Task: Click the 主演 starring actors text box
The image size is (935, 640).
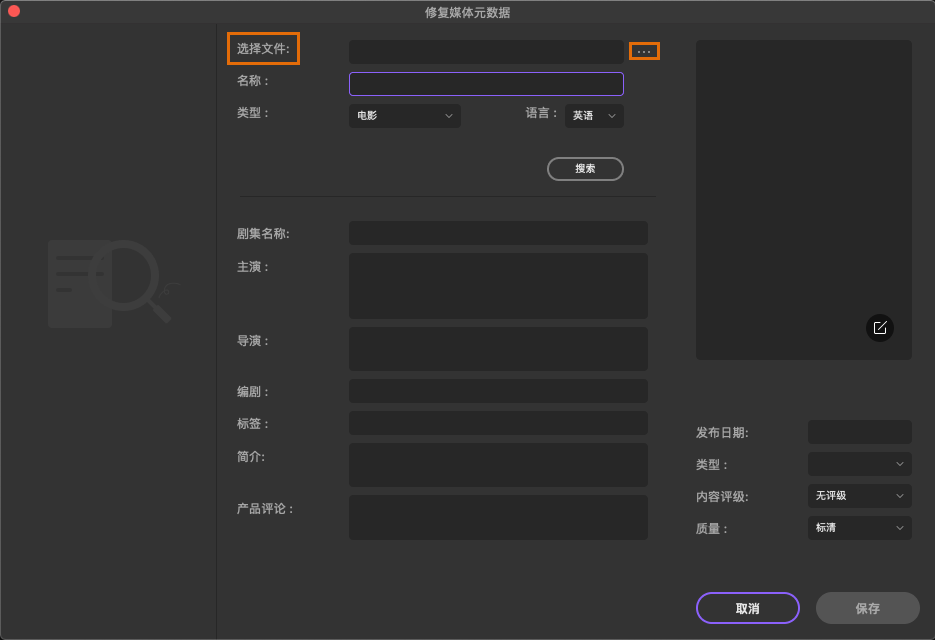Action: (x=497, y=285)
